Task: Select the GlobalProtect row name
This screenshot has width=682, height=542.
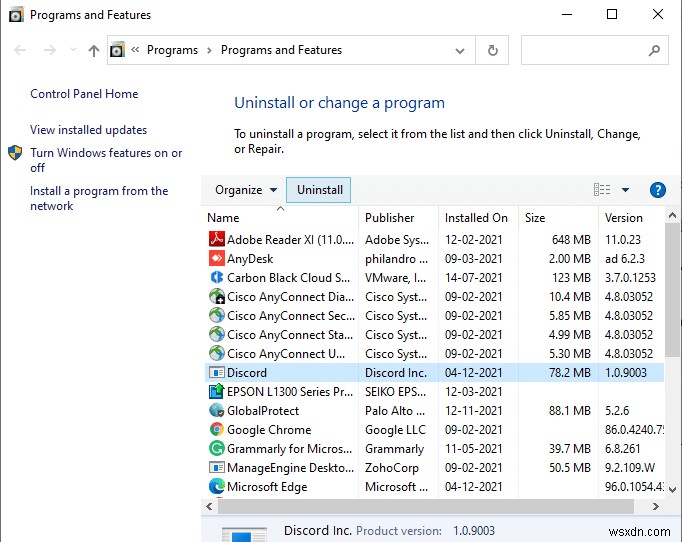Action: click(263, 411)
